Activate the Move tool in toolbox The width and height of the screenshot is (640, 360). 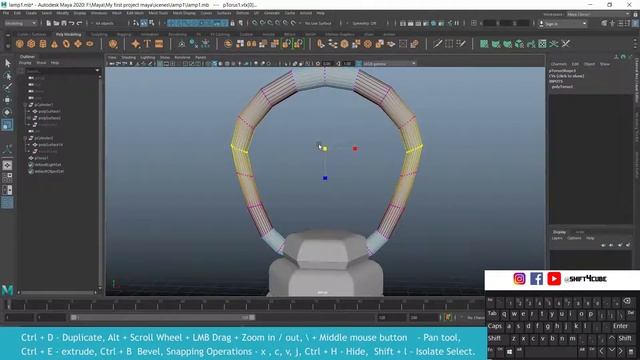click(x=7, y=100)
